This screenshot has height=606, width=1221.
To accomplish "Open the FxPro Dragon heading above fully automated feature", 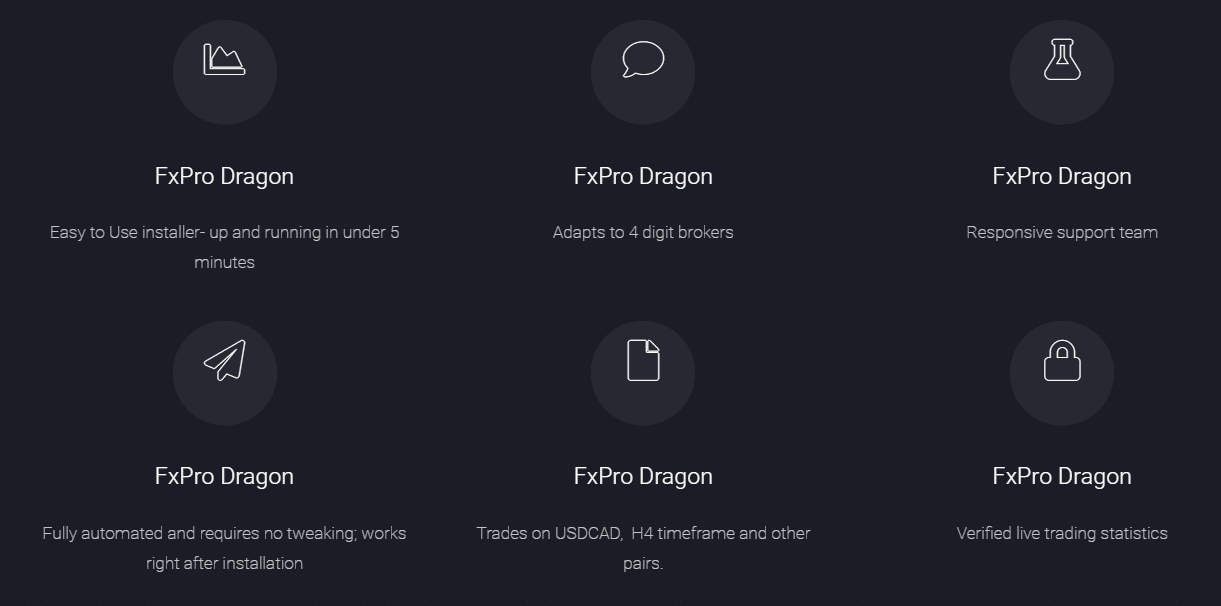I will coord(224,476).
